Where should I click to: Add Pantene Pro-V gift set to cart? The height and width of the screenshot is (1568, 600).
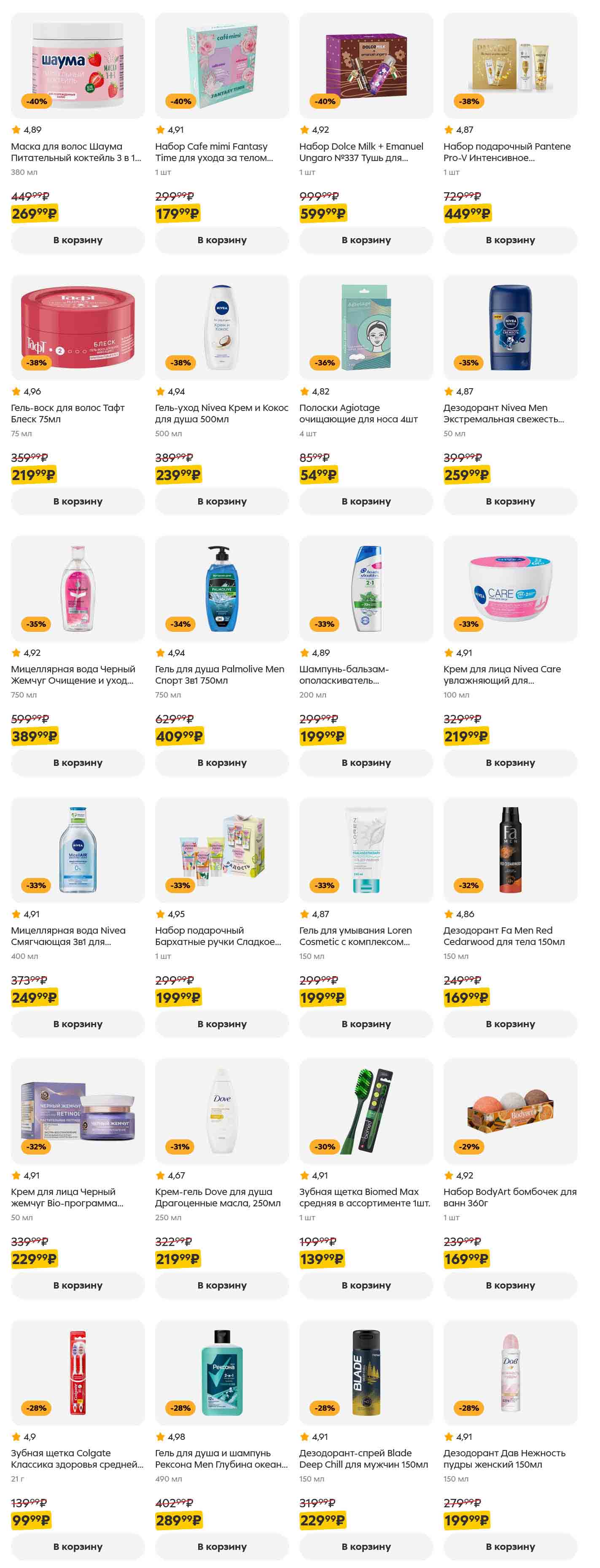tap(510, 240)
